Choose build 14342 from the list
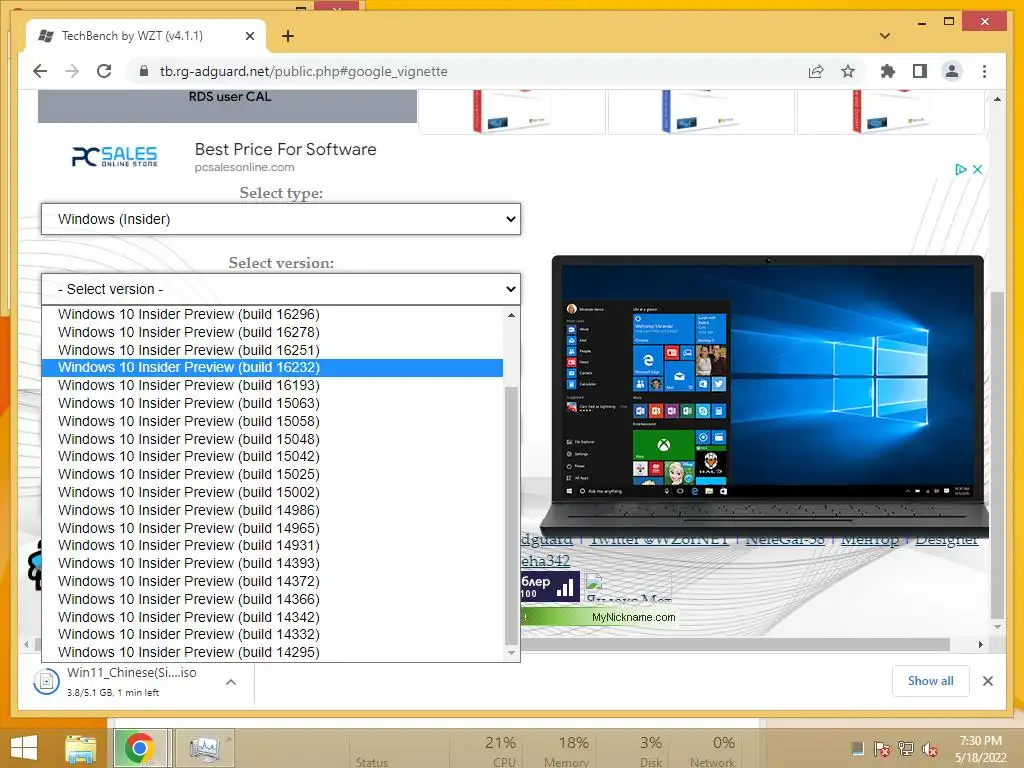Viewport: 1024px width, 768px height. (272, 616)
